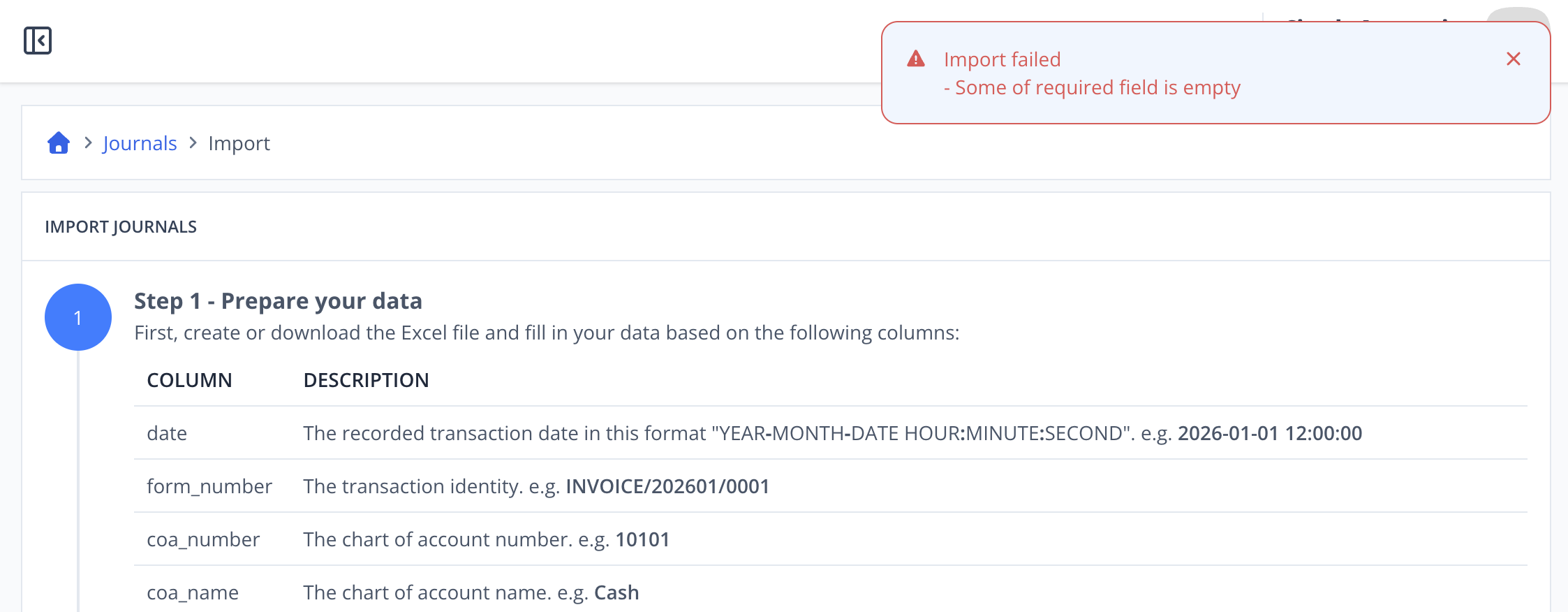Click the red warning triangle icon
This screenshot has width=1568, height=612.
(915, 59)
